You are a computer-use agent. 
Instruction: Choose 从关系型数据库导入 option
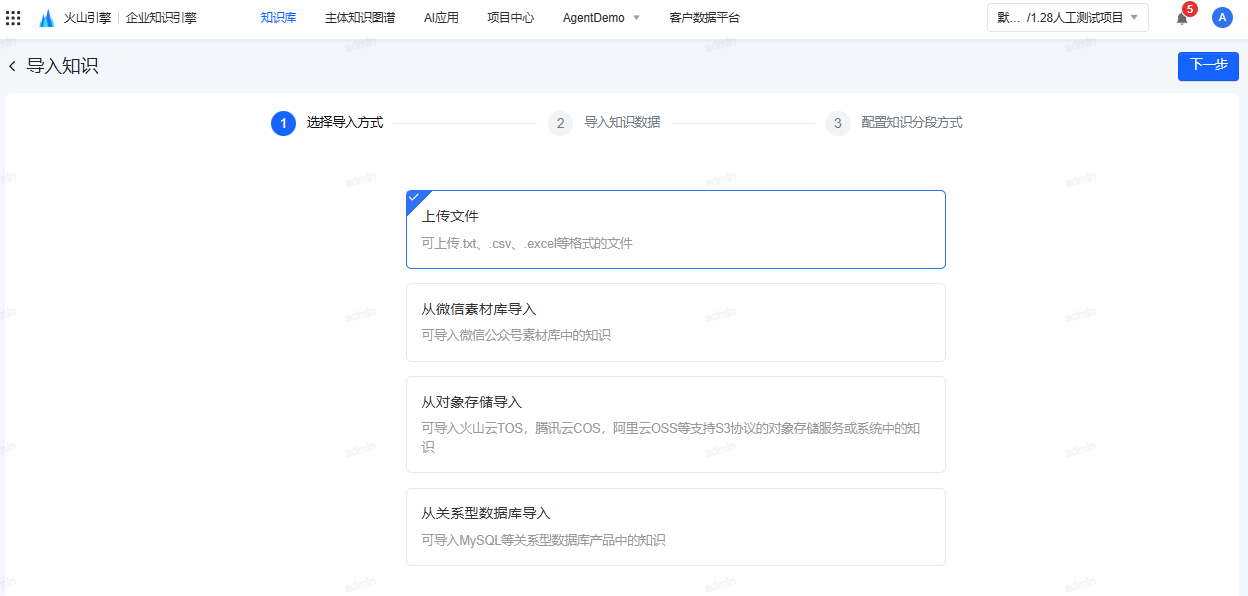click(676, 527)
